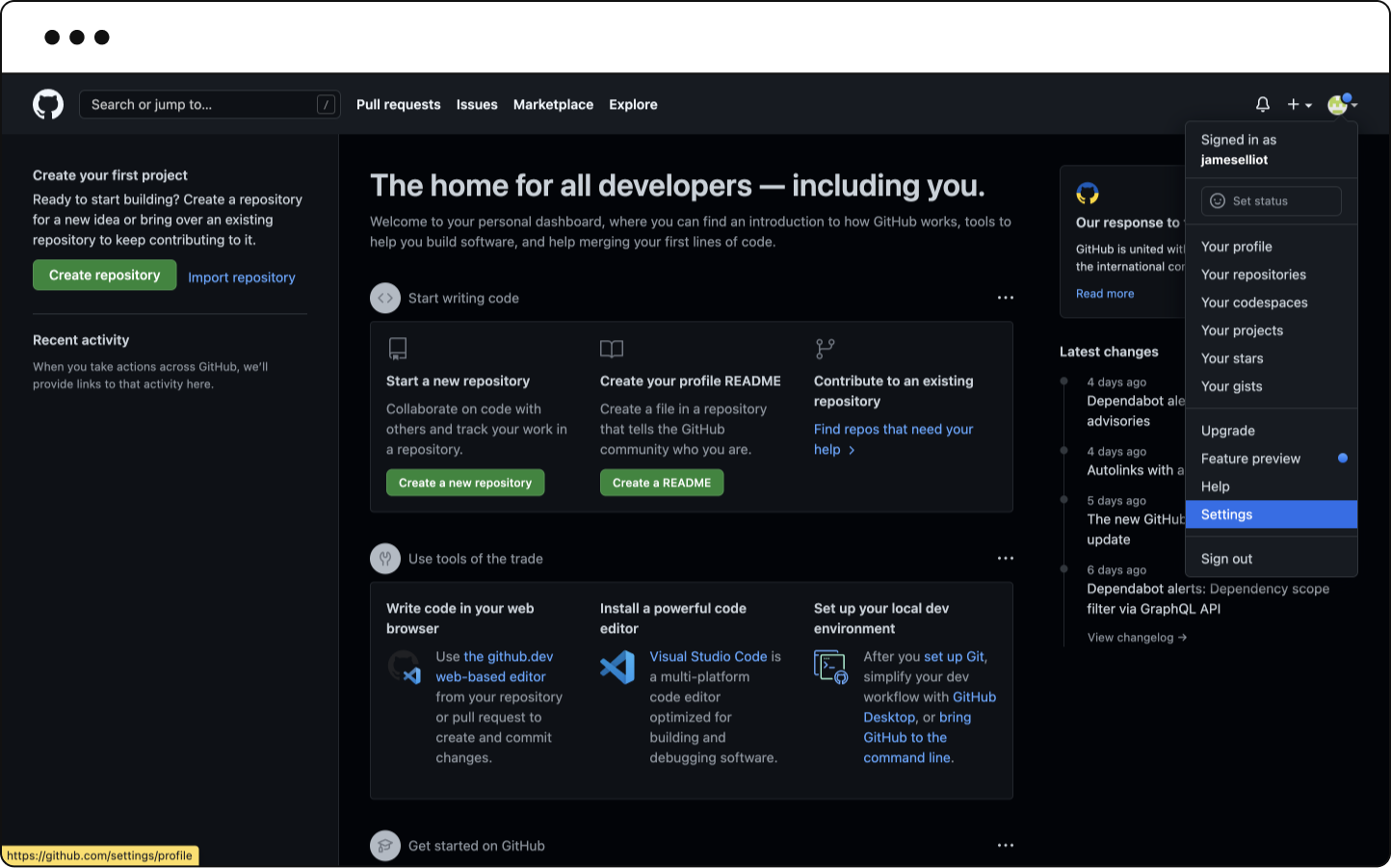Click bring GitHub to the command line link

tap(917, 738)
